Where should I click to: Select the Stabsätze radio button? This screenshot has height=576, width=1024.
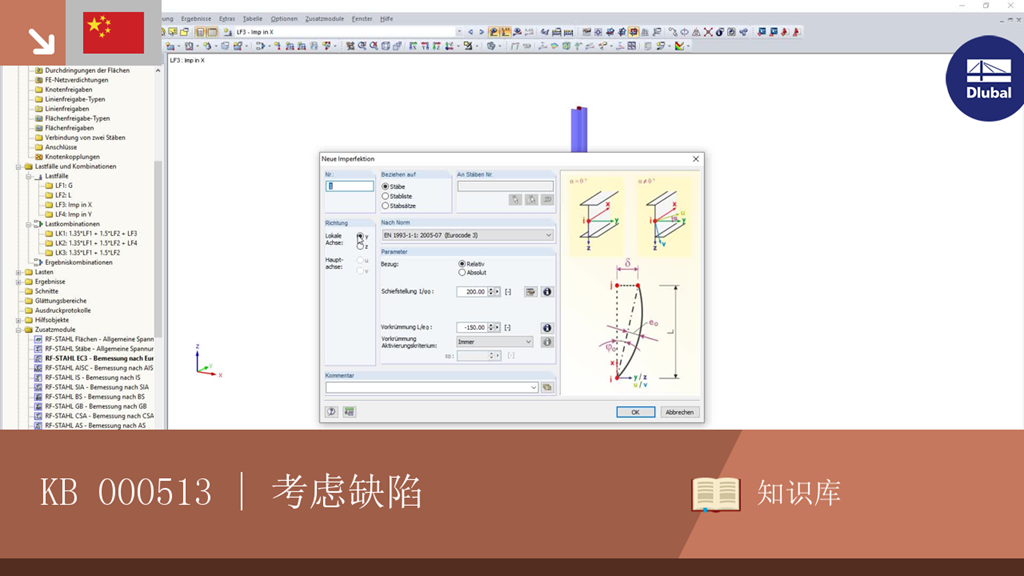(x=385, y=206)
